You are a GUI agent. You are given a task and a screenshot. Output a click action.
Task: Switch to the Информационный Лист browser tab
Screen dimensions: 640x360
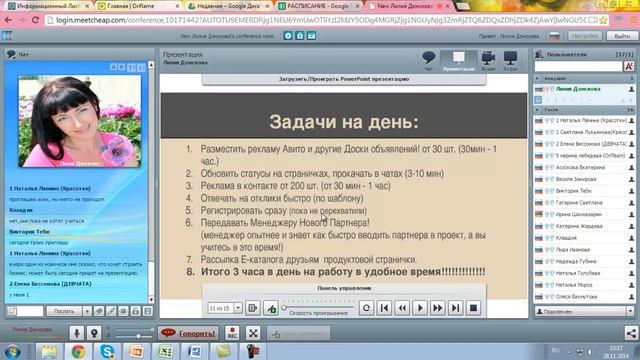(49, 6)
